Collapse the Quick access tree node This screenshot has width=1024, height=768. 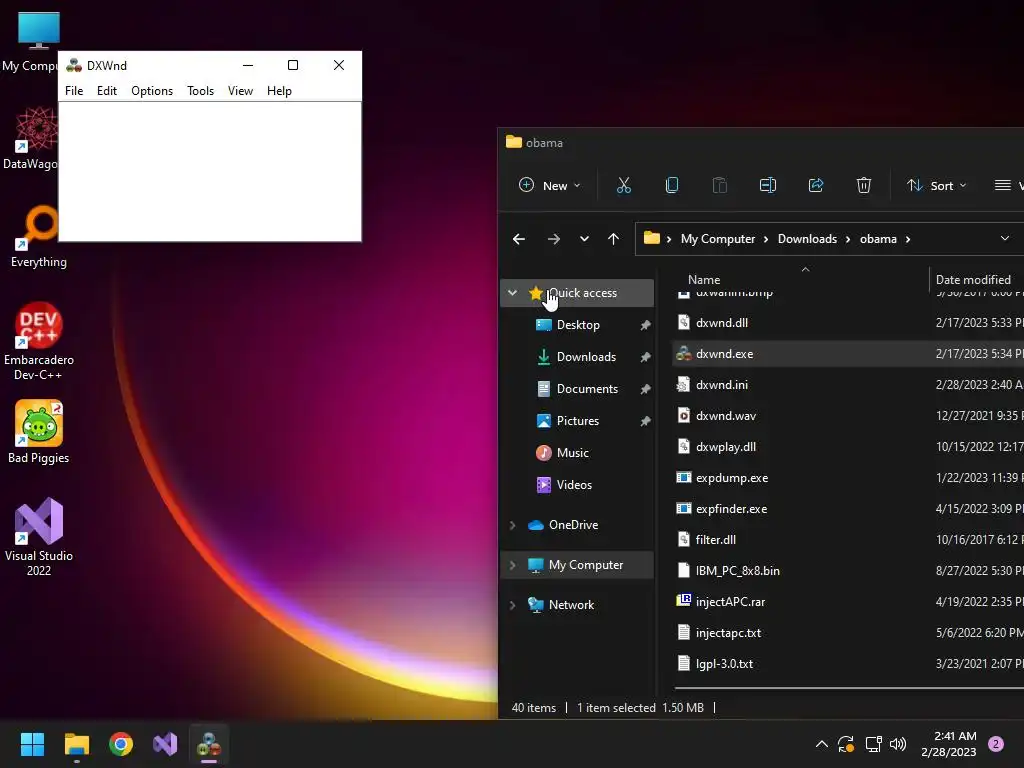513,293
